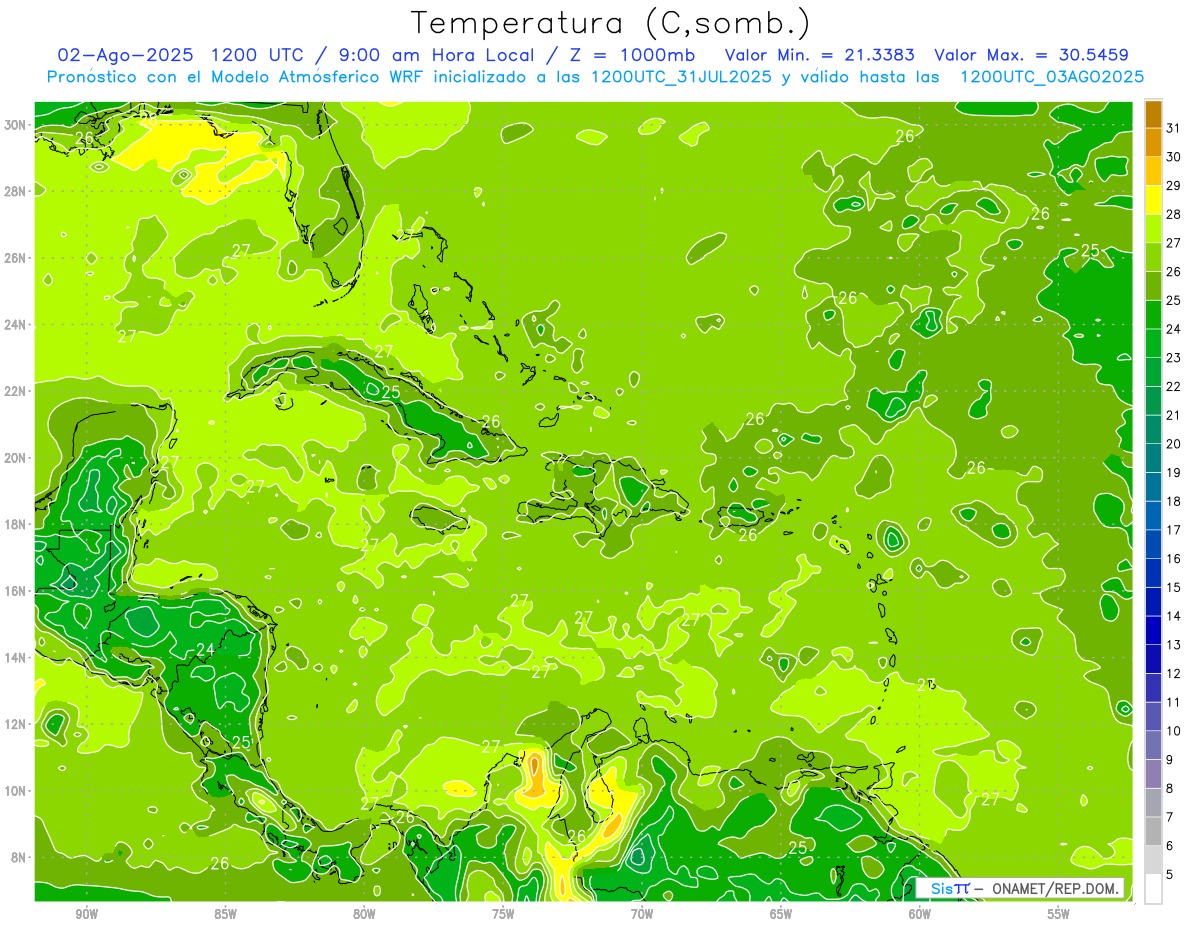
Task: Click the 80W longitude axis label
Action: (364, 915)
